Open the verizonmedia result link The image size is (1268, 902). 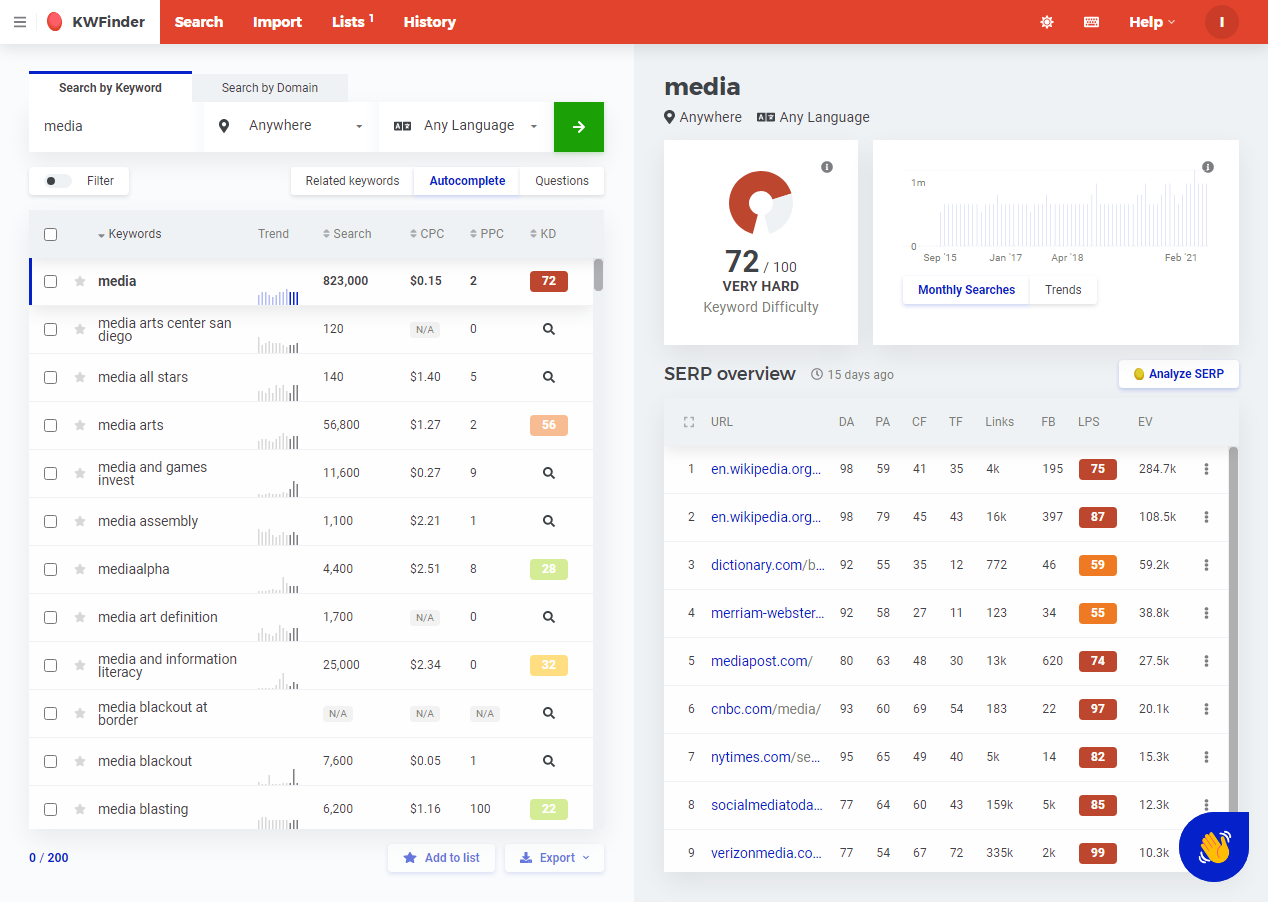click(x=767, y=853)
